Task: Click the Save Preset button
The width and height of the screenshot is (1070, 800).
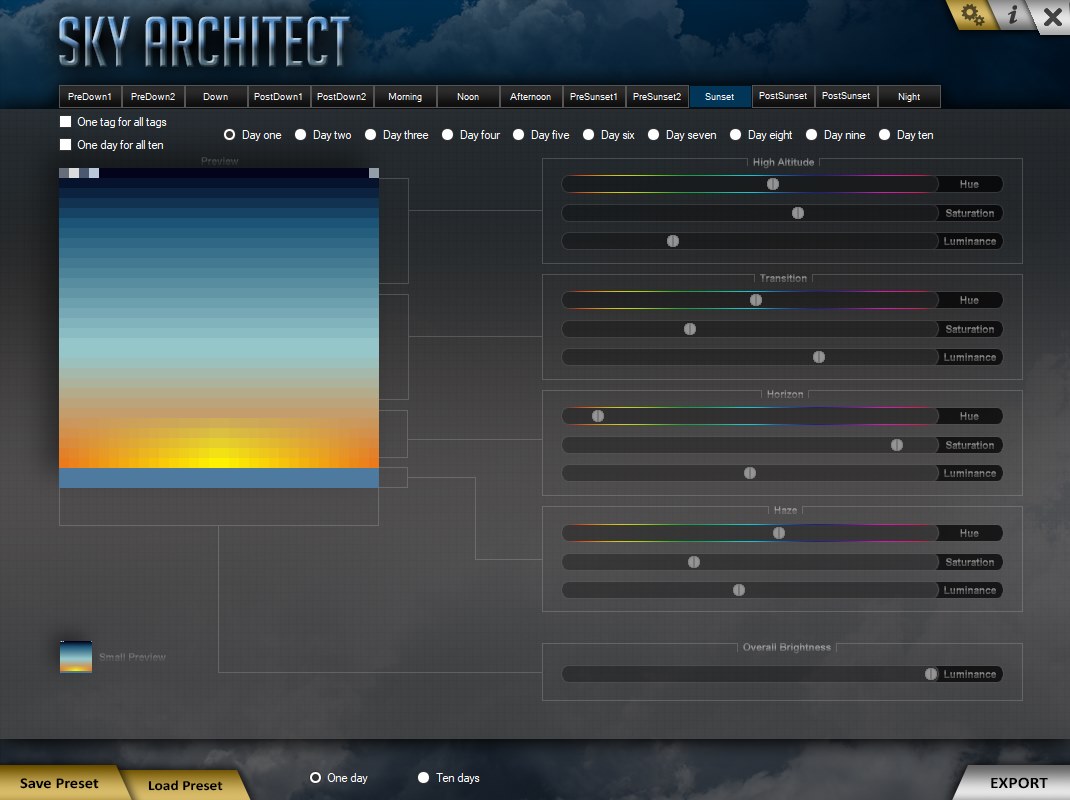Action: [x=59, y=783]
